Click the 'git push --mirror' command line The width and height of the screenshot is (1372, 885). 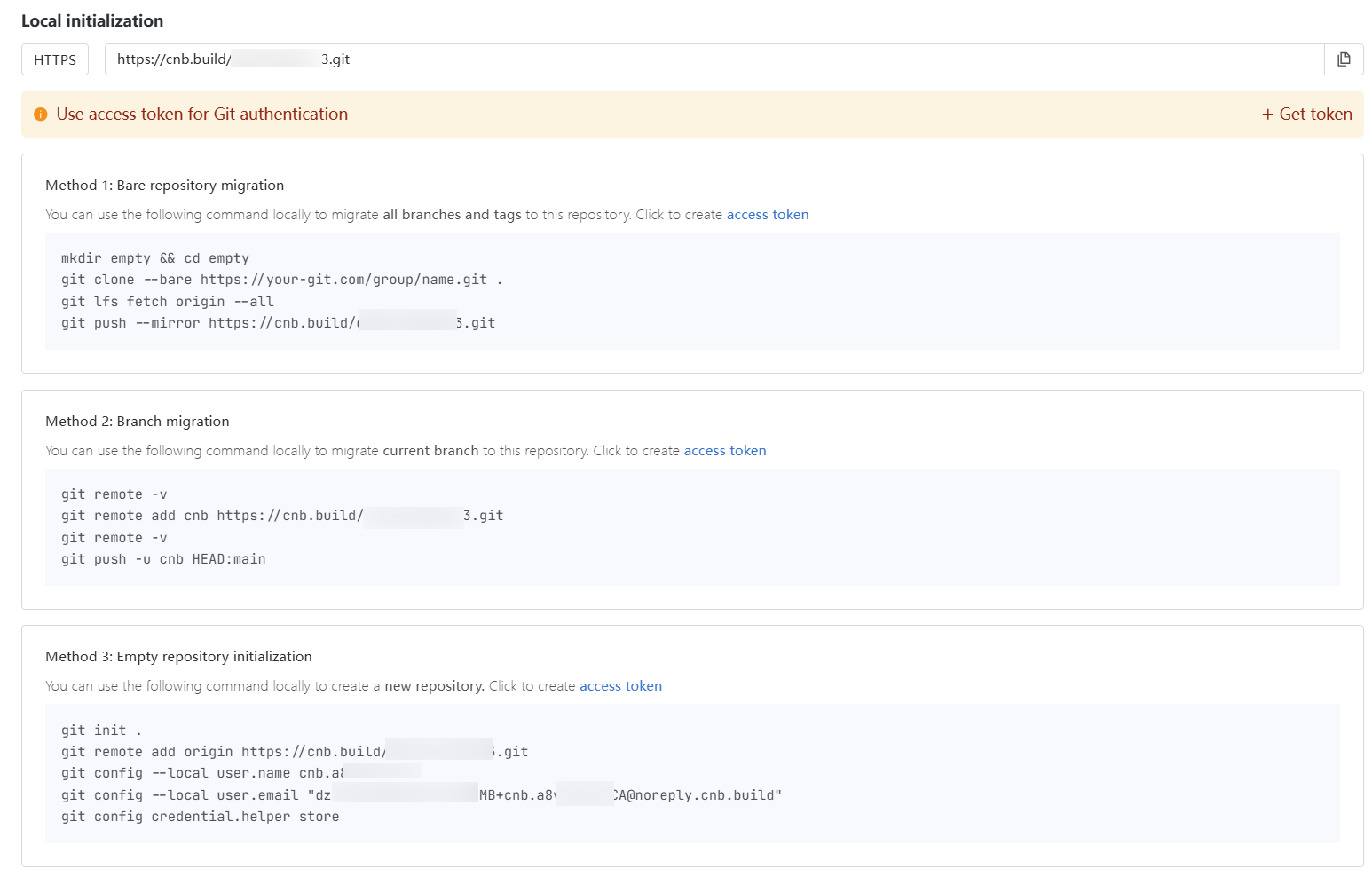tap(277, 323)
